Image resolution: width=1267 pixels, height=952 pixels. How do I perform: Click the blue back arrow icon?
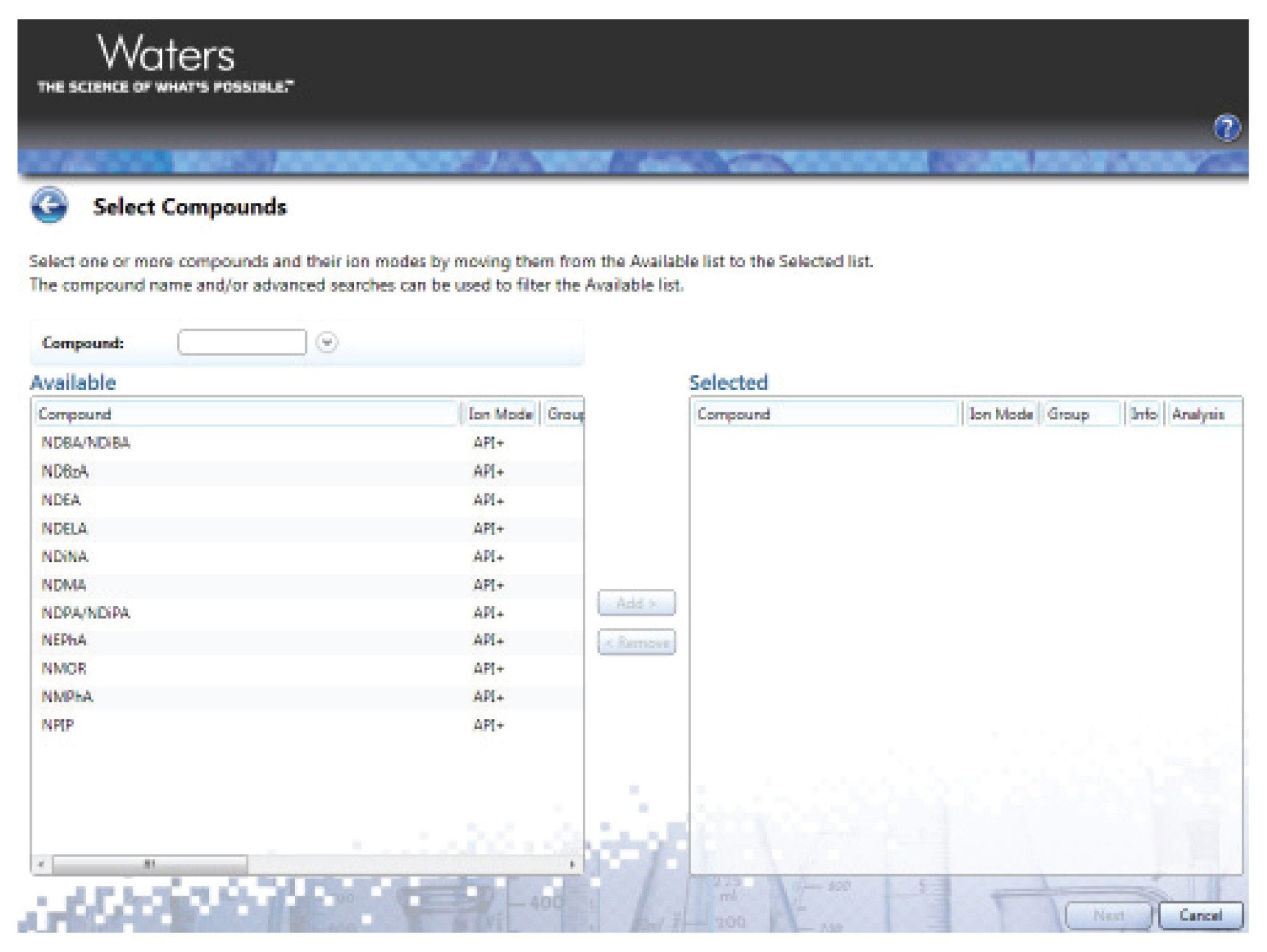coord(49,205)
